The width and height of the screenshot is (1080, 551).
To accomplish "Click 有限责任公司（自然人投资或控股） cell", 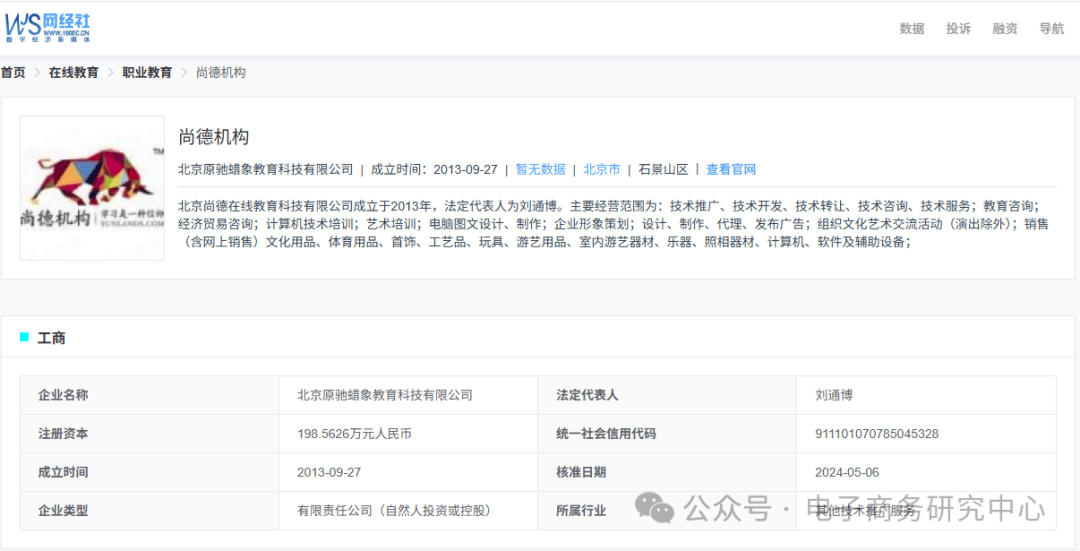I will click(408, 511).
